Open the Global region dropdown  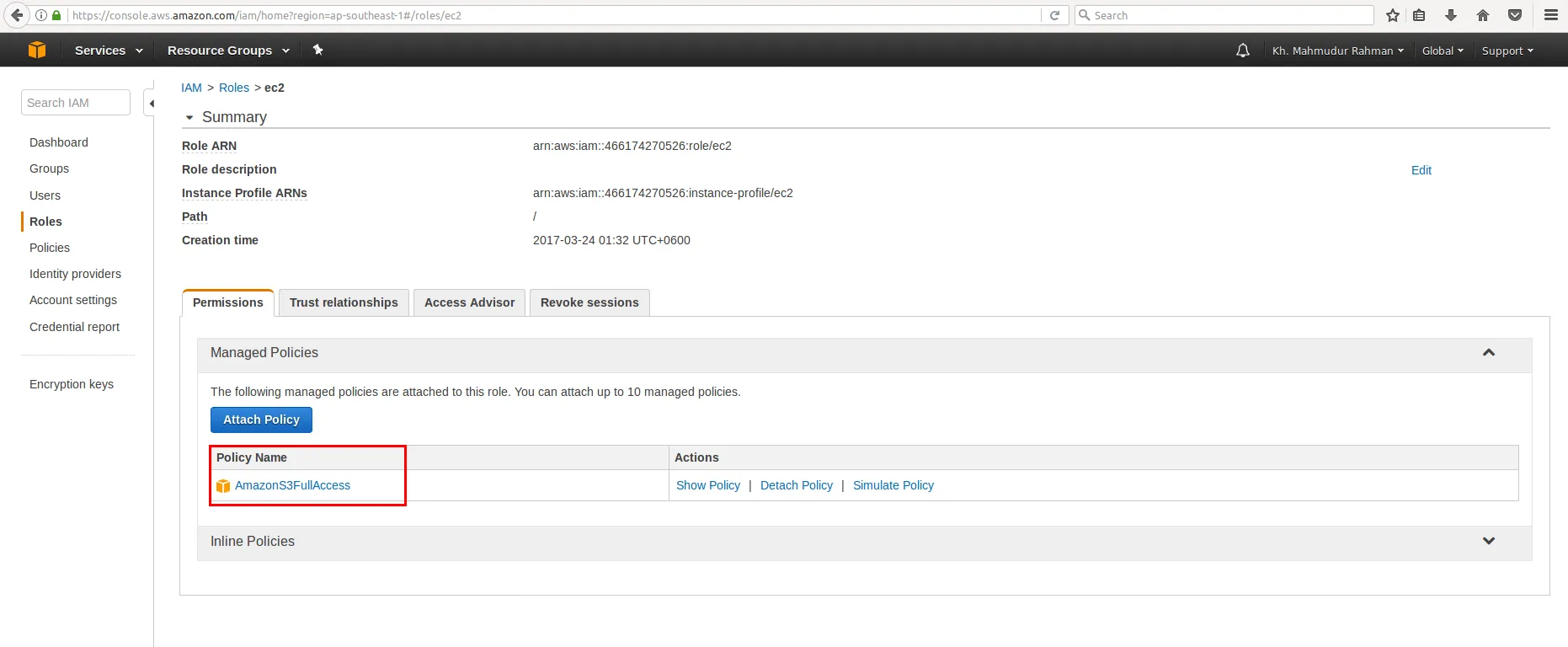coord(1443,51)
